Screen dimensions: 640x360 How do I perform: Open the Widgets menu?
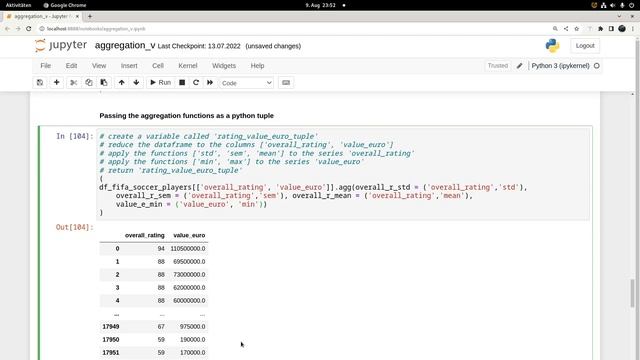(x=224, y=66)
